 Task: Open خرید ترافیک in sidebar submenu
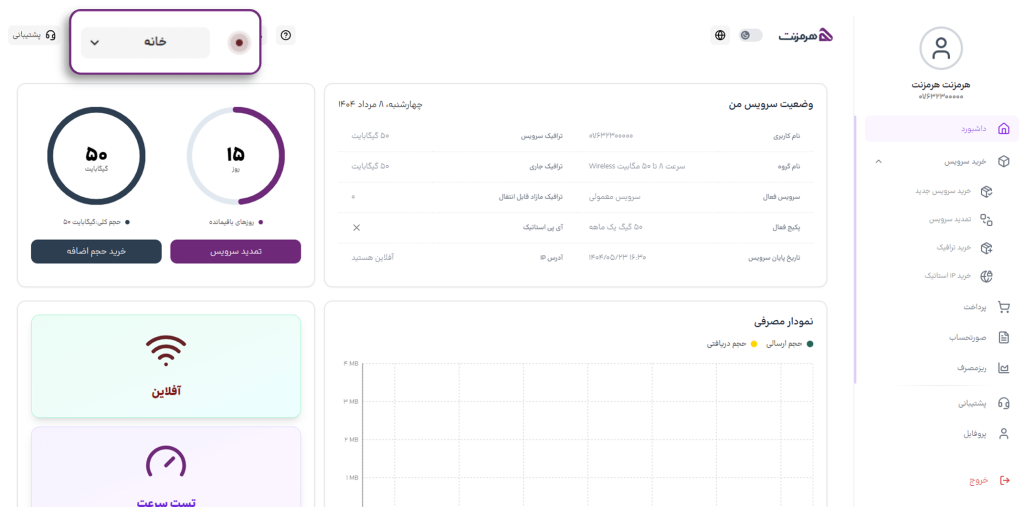pos(963,248)
